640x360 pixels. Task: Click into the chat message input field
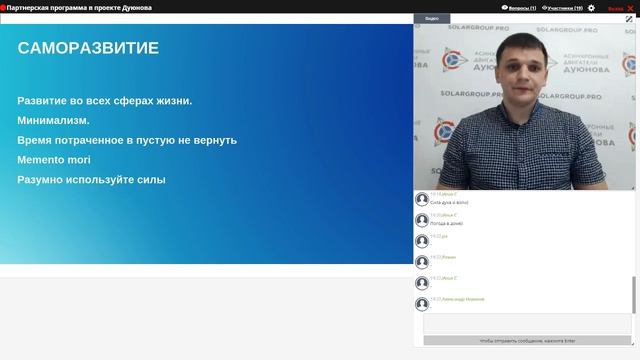(527, 324)
